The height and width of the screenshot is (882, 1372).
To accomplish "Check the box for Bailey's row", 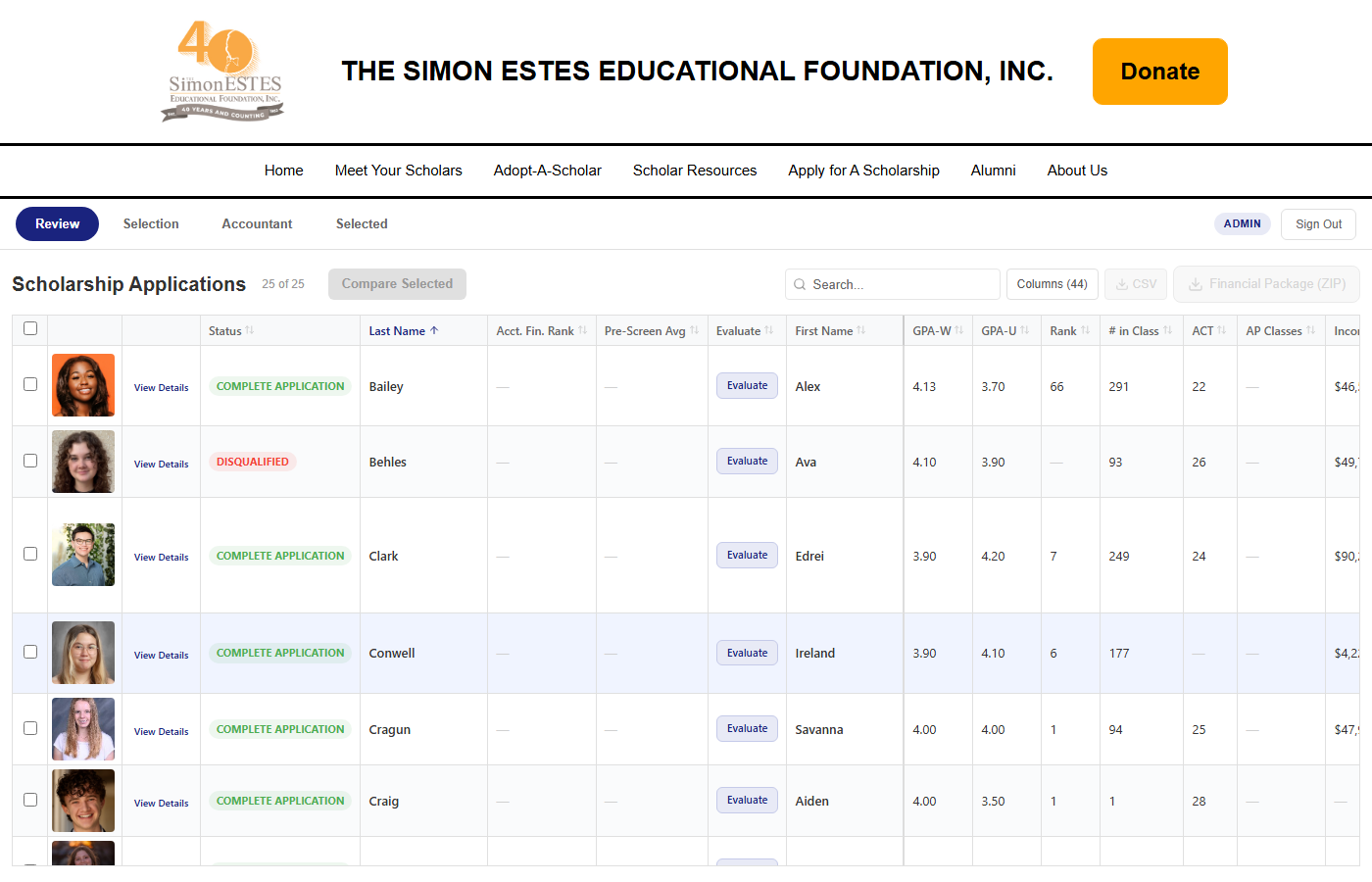I will (30, 384).
